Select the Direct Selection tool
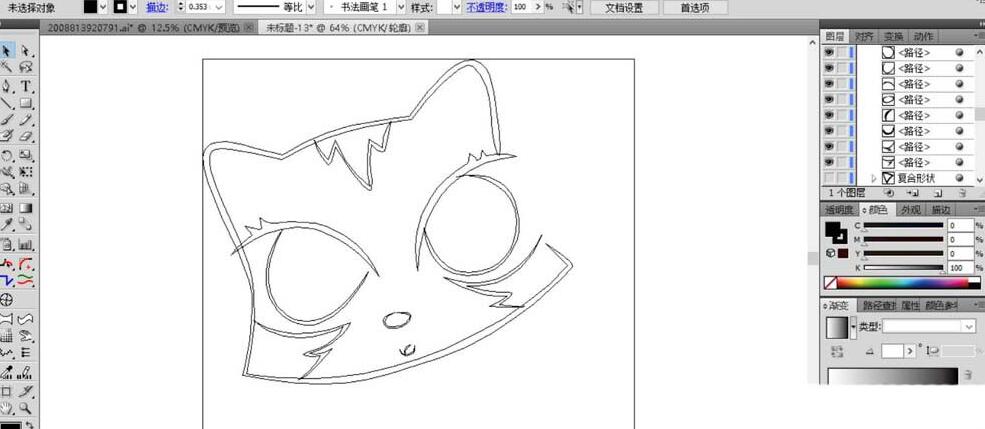This screenshot has height=429, width=985. [x=25, y=51]
